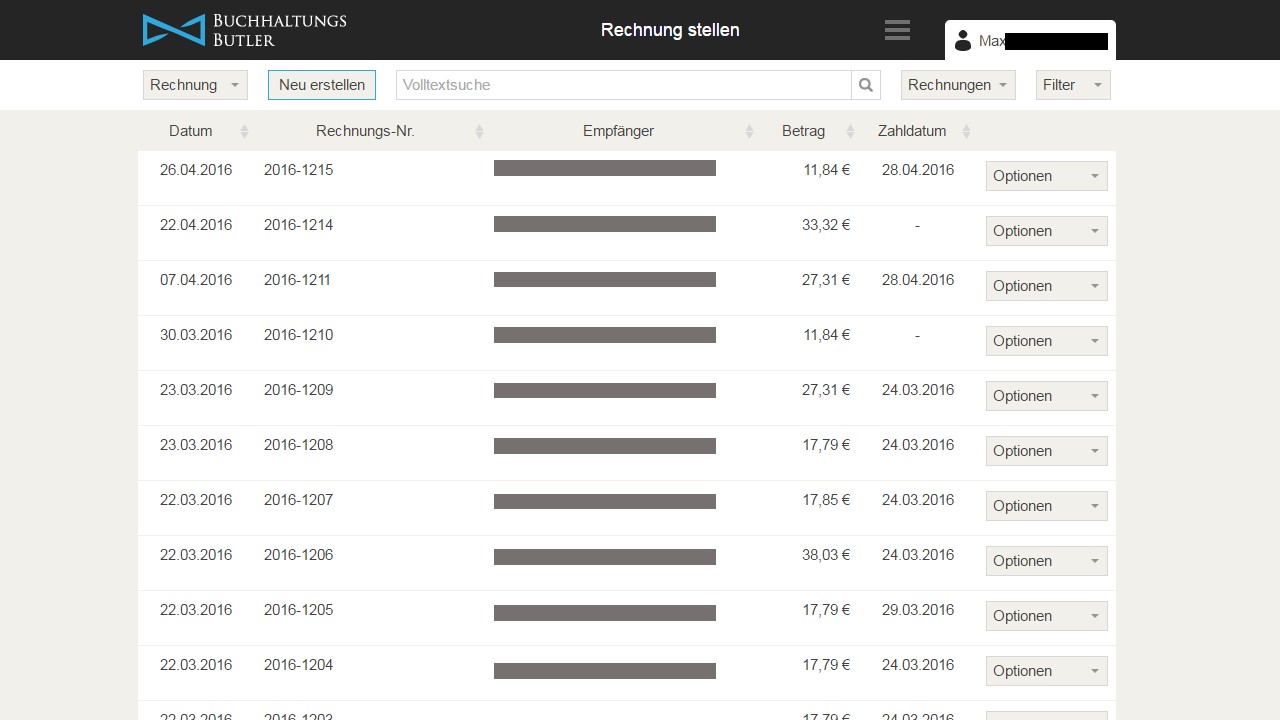Click the magnifying glass search icon
The image size is (1280, 720).
(x=866, y=85)
